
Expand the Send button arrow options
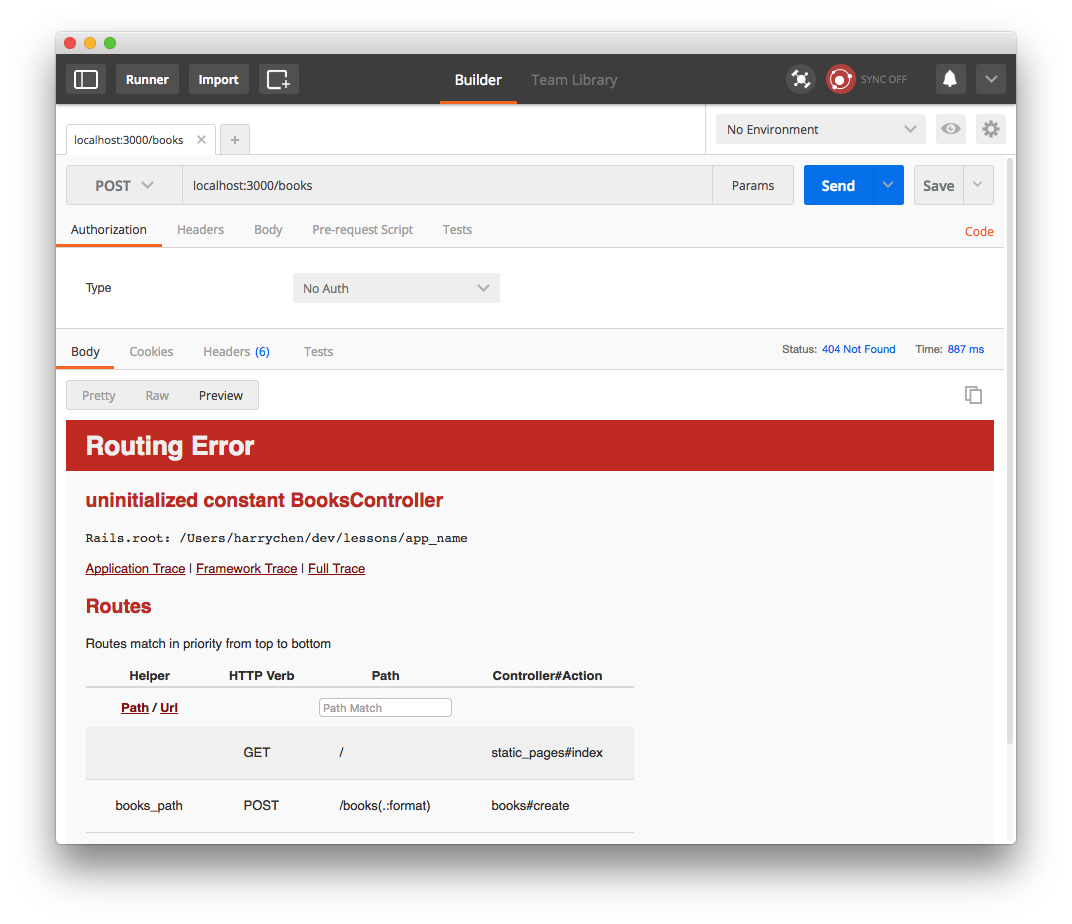click(888, 185)
